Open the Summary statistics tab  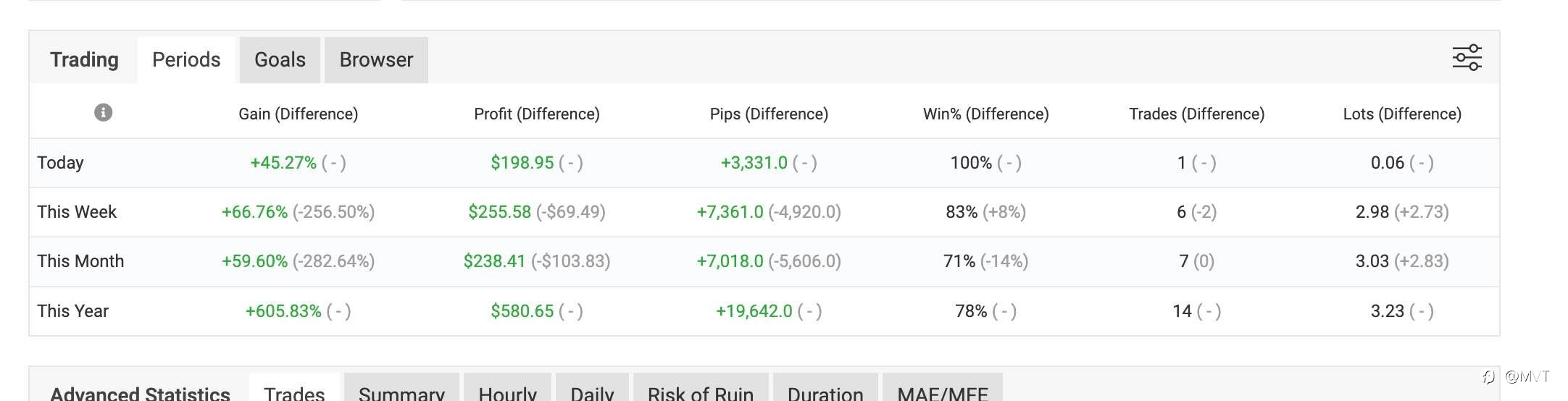pyautogui.click(x=401, y=392)
